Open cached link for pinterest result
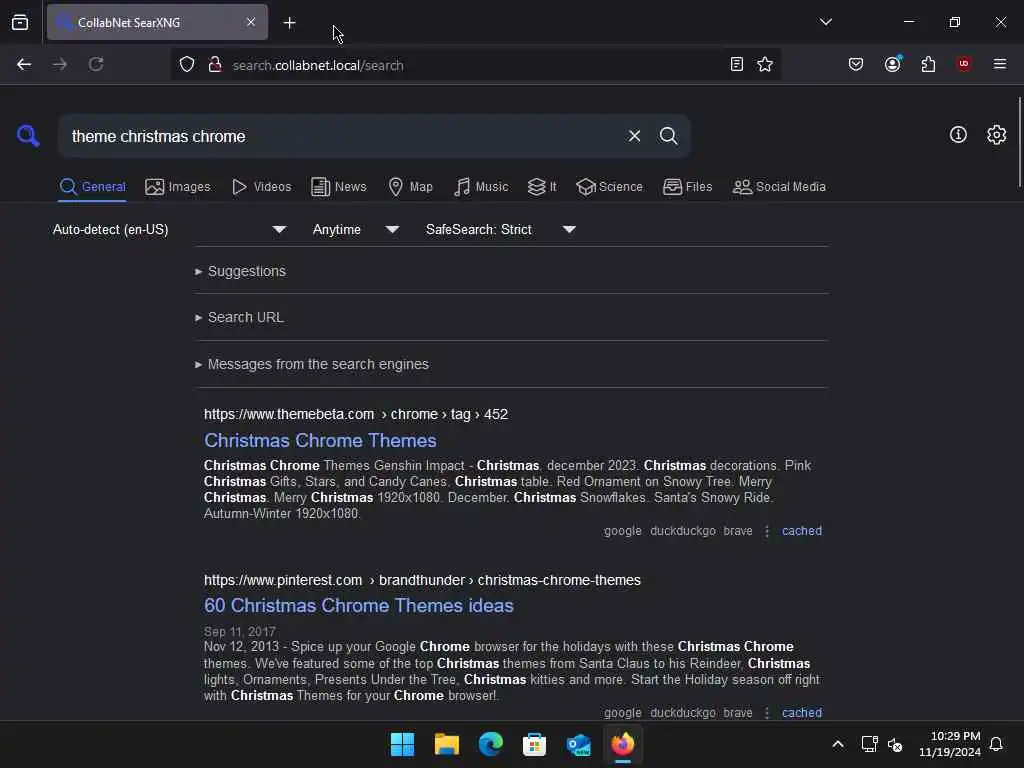Image resolution: width=1024 pixels, height=768 pixels. (802, 712)
